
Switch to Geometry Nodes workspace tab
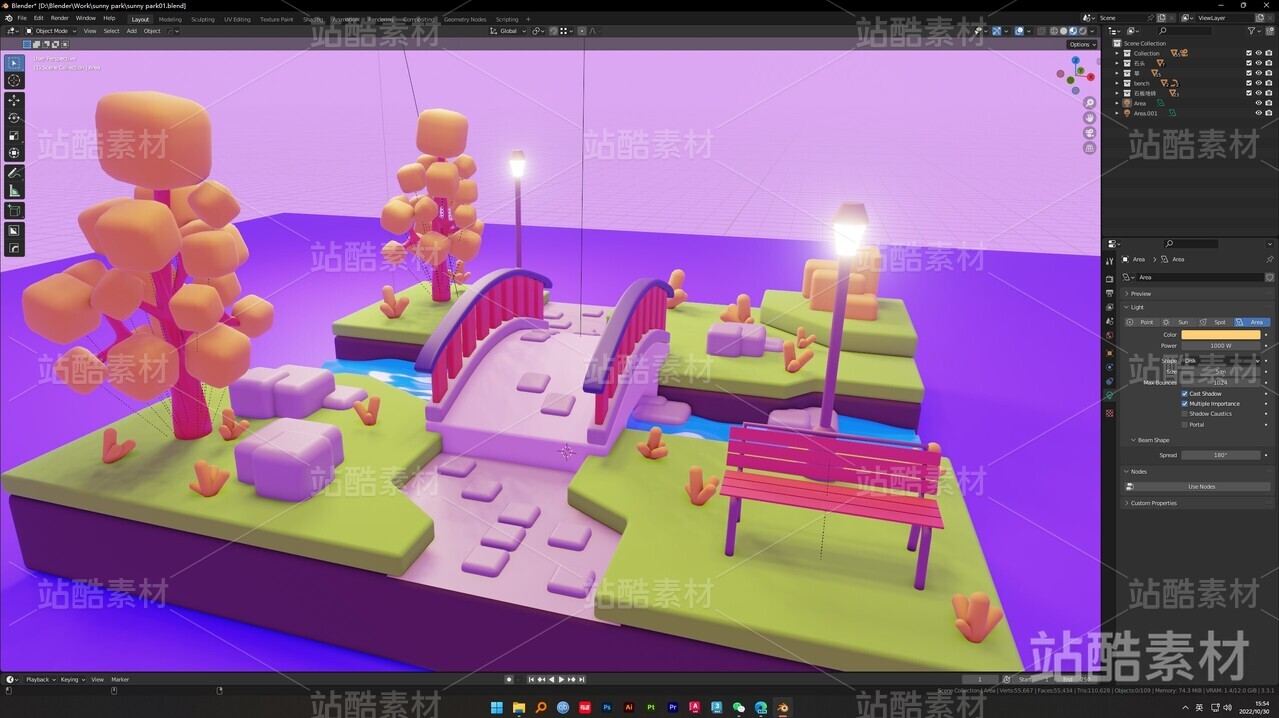point(465,19)
